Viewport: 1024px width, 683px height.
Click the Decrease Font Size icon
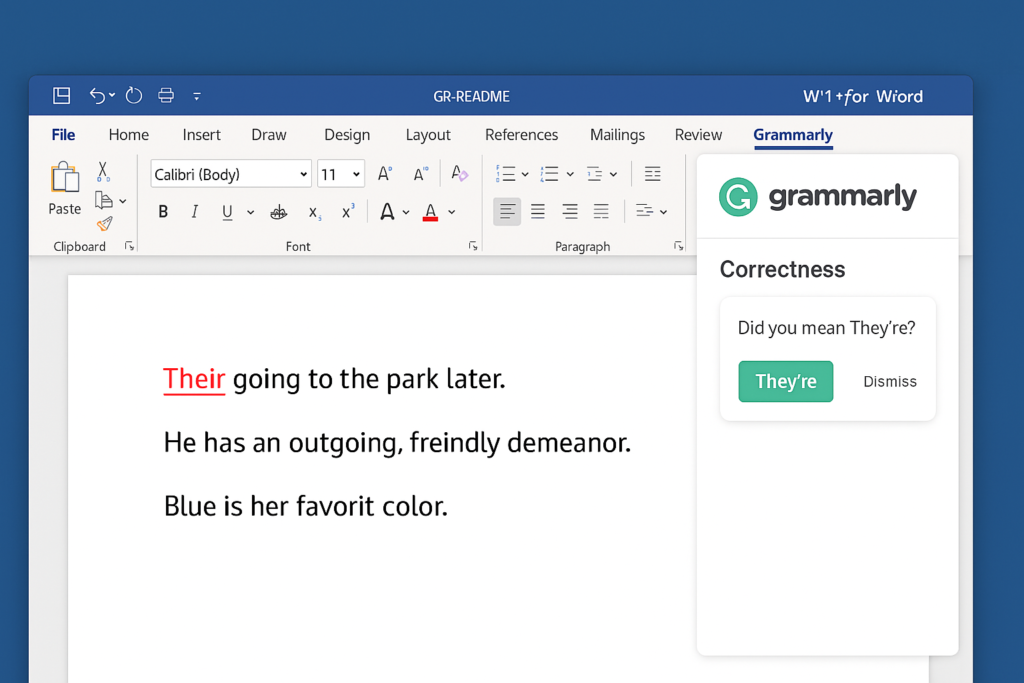[x=420, y=174]
